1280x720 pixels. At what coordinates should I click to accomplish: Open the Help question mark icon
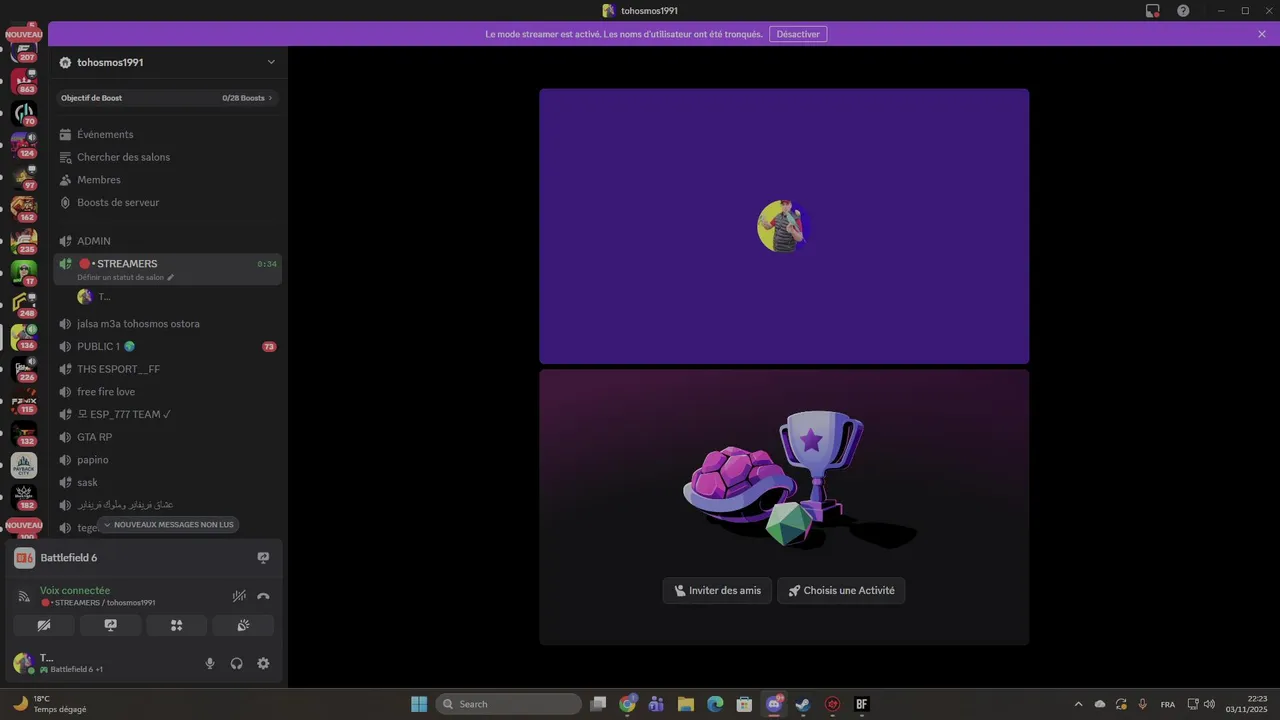coord(1183,10)
